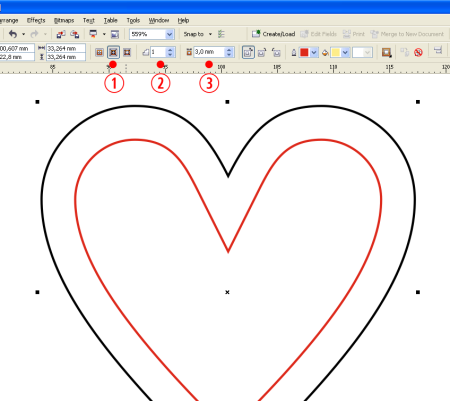Click the Import icon in toolbar

click(x=61, y=34)
